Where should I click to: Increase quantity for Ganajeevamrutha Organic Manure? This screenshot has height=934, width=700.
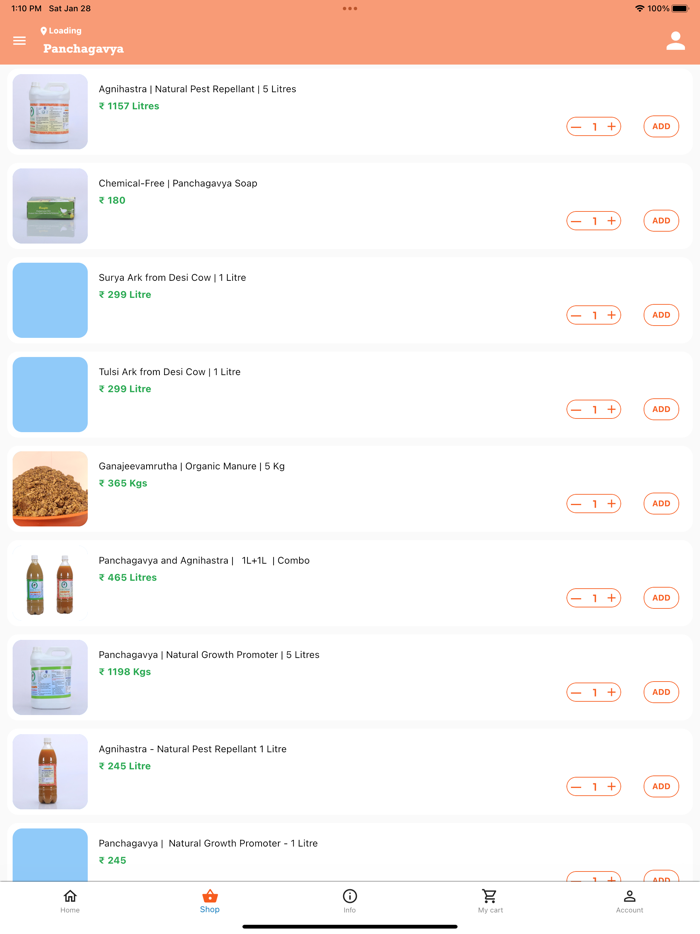click(x=612, y=504)
